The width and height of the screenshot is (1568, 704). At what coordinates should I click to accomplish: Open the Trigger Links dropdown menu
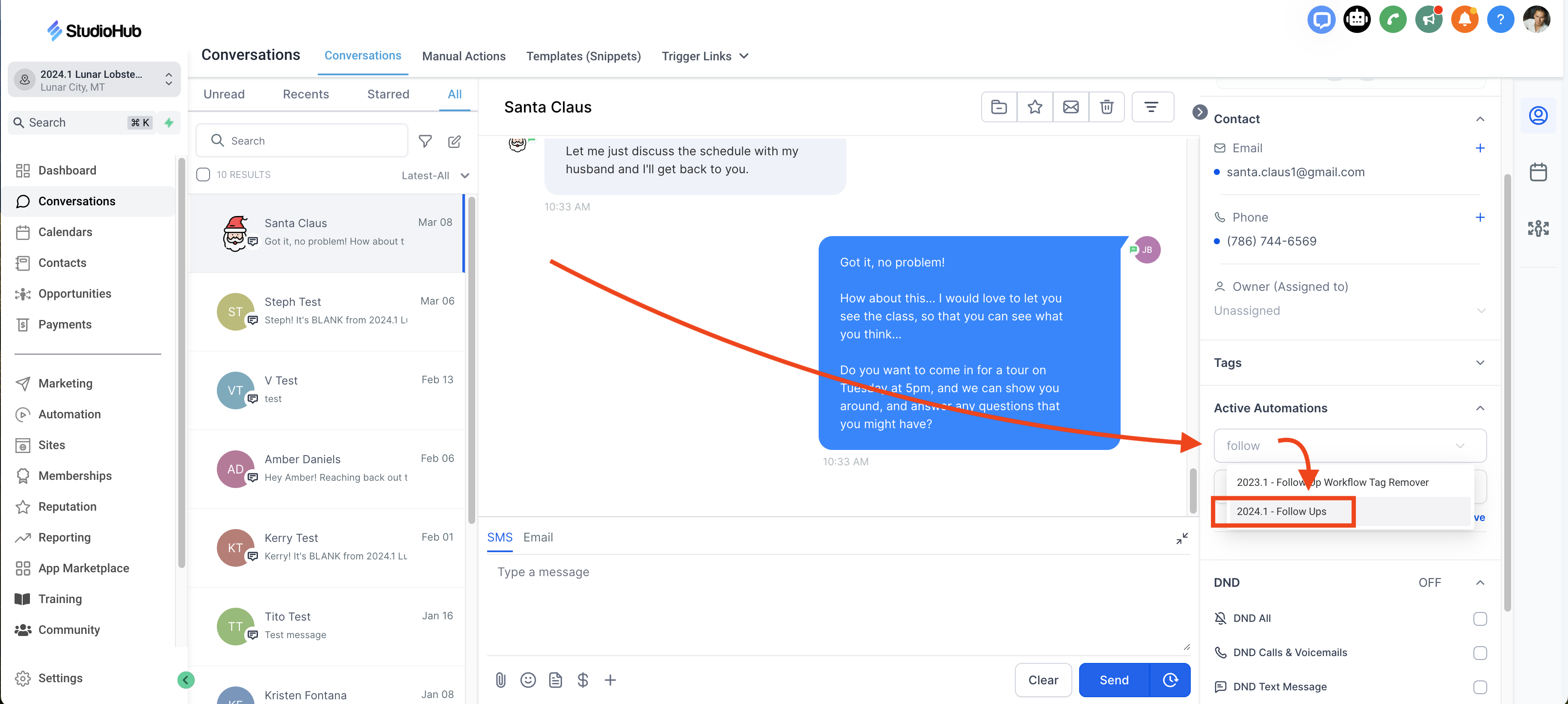[704, 56]
